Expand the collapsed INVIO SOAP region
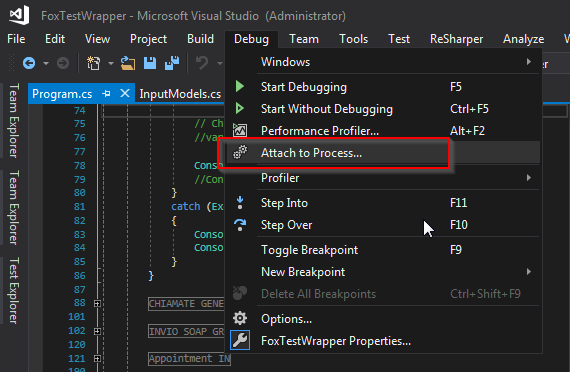 click(x=97, y=331)
